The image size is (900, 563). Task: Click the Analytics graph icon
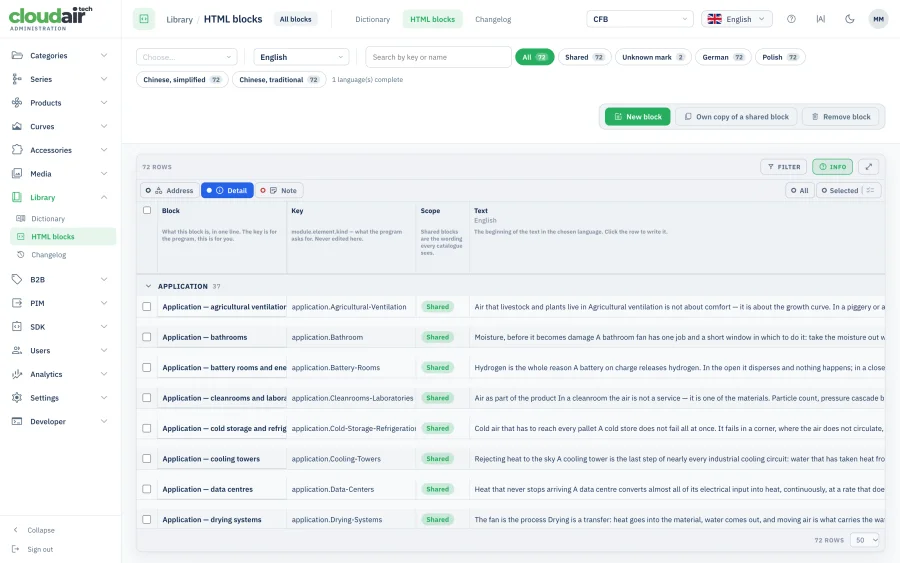pyautogui.click(x=17, y=374)
